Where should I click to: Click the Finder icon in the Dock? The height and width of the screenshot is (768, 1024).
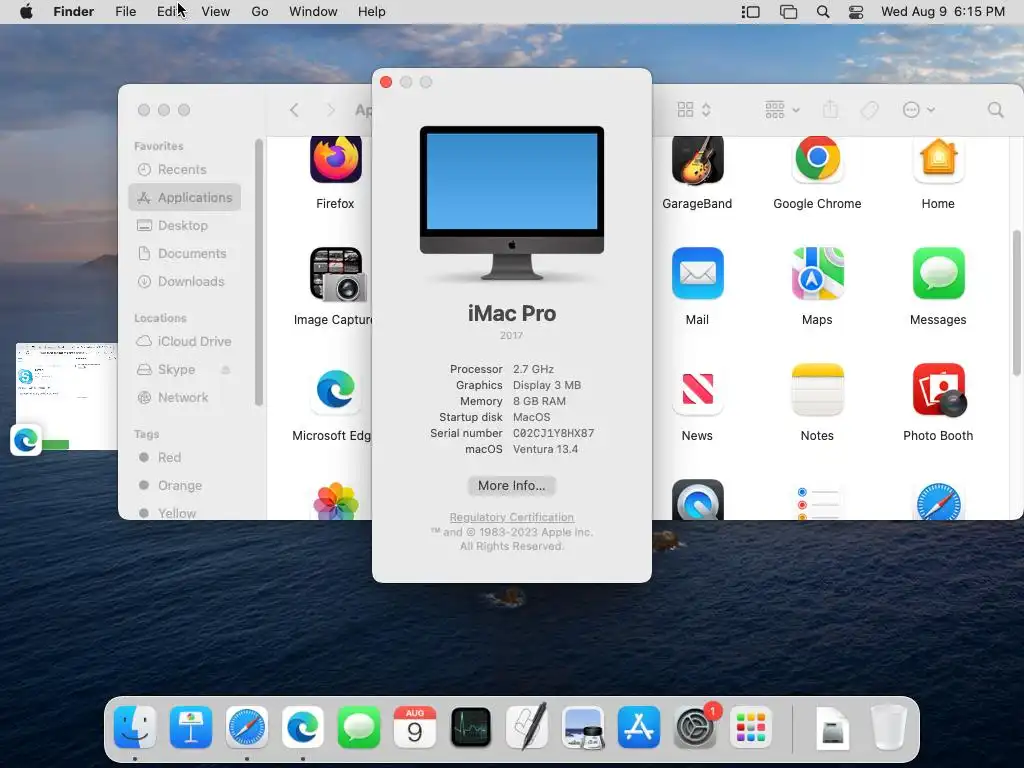(x=135, y=727)
